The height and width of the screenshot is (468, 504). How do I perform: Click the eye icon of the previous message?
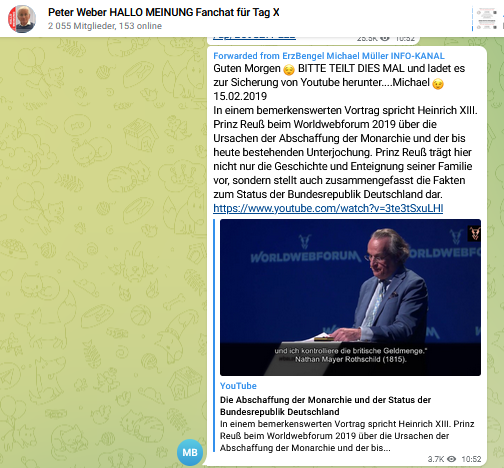pyautogui.click(x=385, y=38)
